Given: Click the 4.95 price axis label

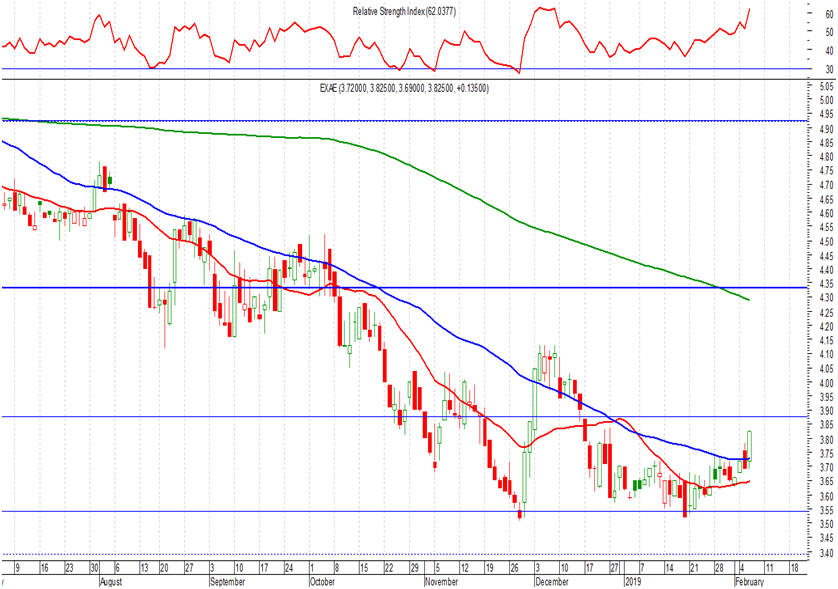Looking at the screenshot, I should (x=826, y=114).
